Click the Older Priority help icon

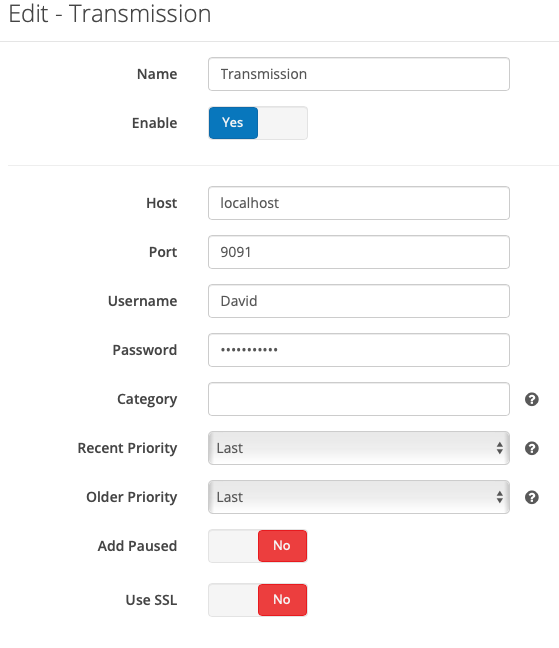531,497
